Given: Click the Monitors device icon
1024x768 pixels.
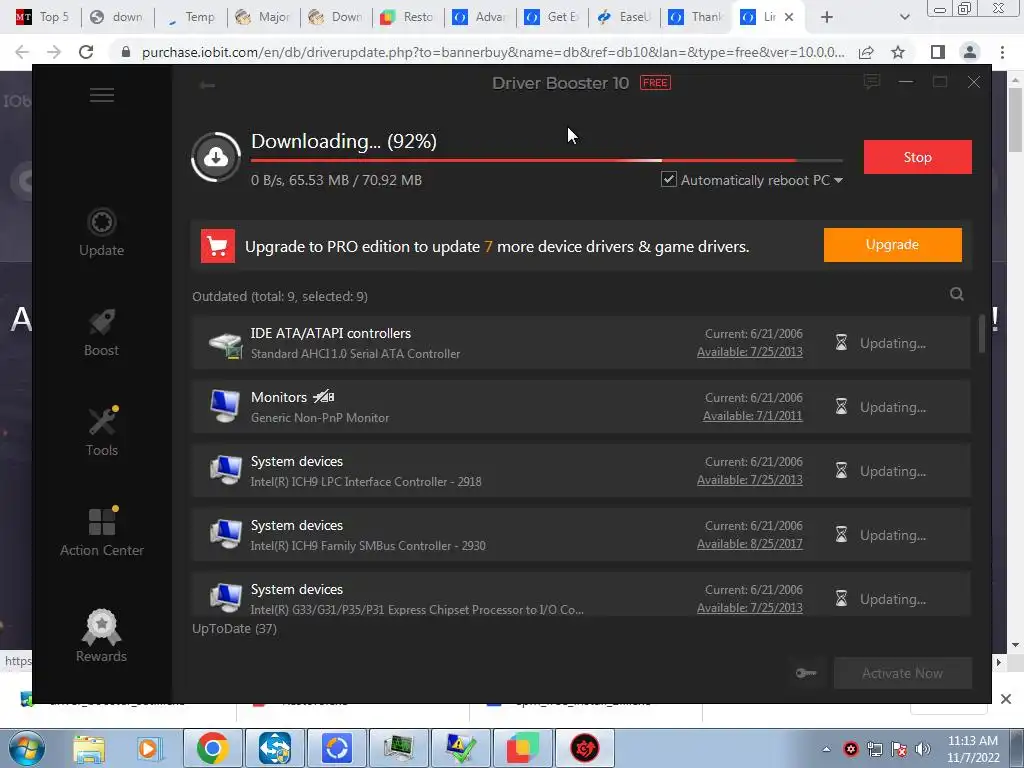Looking at the screenshot, I should (x=225, y=406).
